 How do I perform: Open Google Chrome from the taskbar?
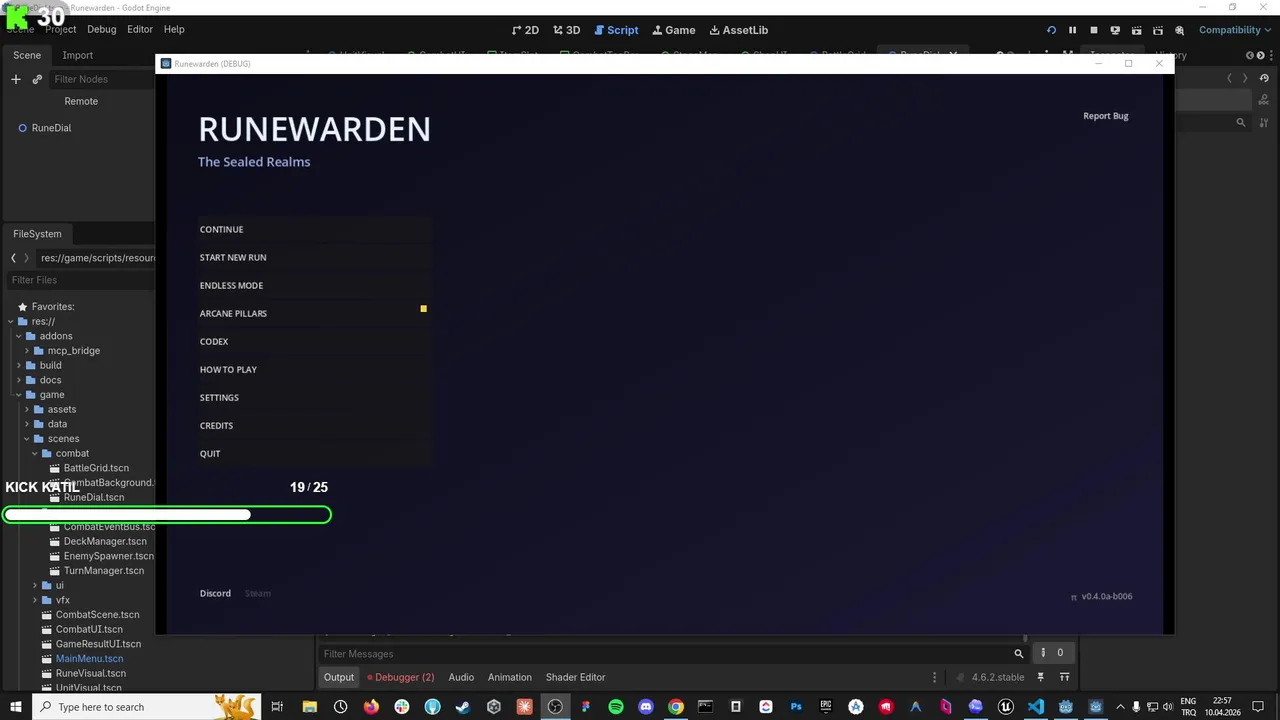click(x=676, y=707)
